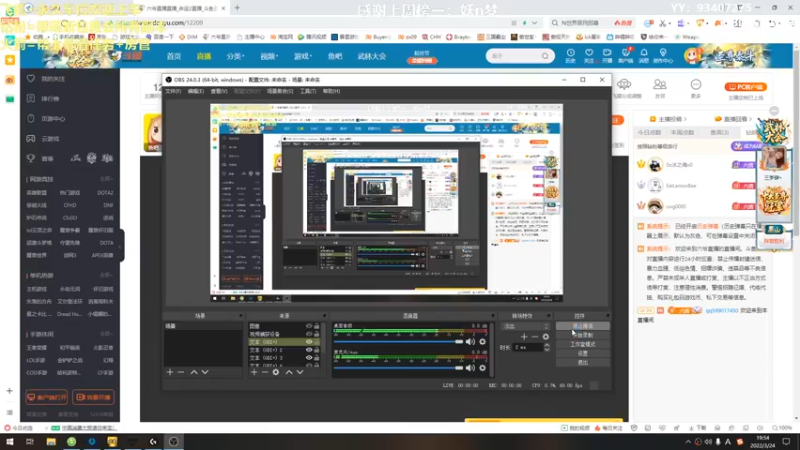Open the 工具(T) menu in OBS

click(308, 91)
